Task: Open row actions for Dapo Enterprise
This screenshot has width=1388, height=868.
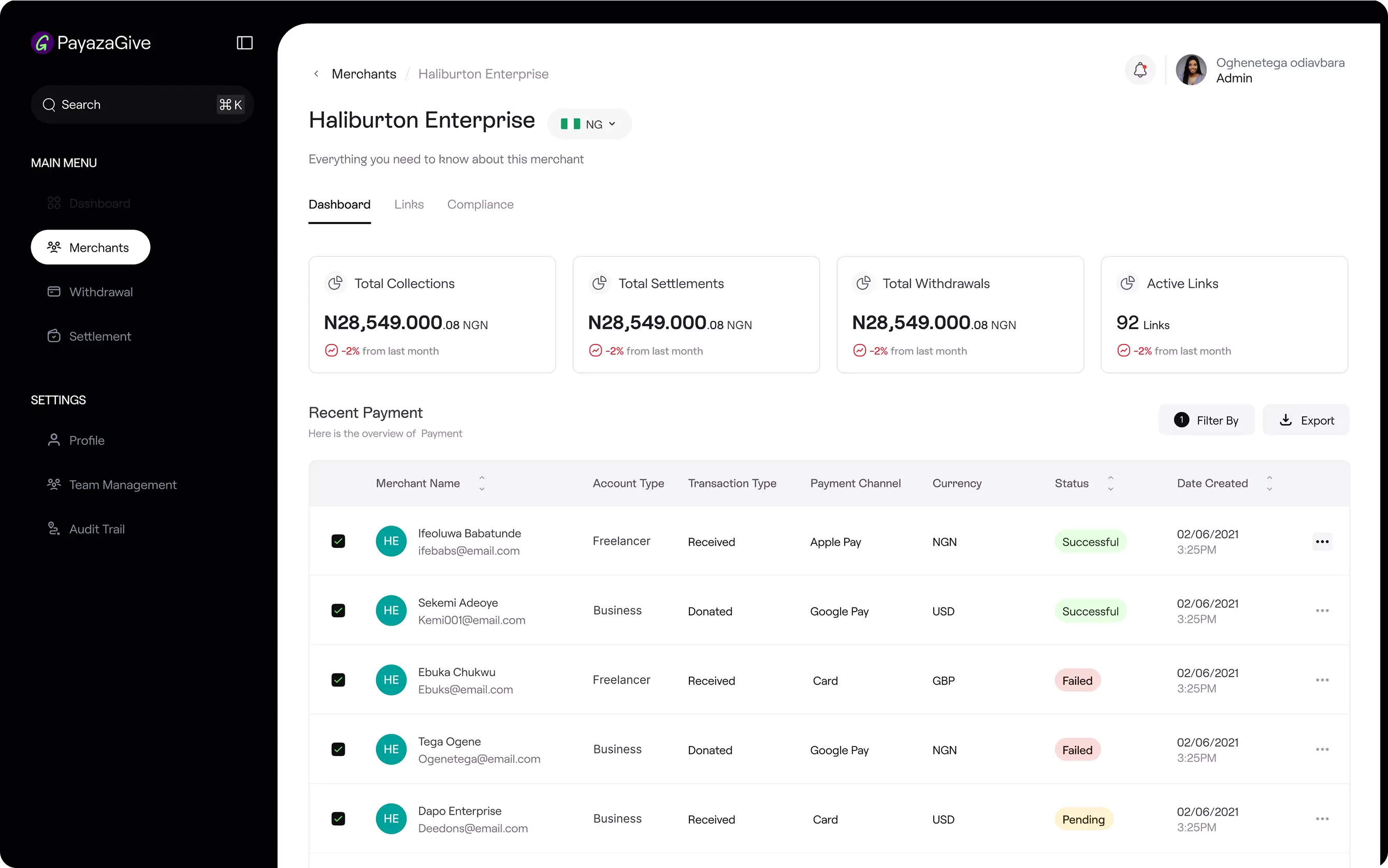Action: (x=1322, y=819)
